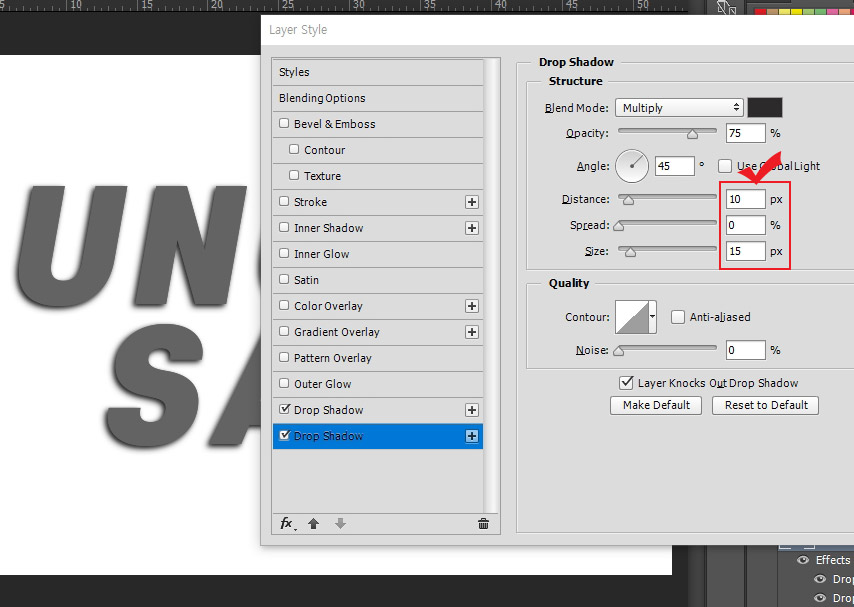Screen dimensions: 854x607
Task: Click the Make Default button
Action: click(656, 405)
